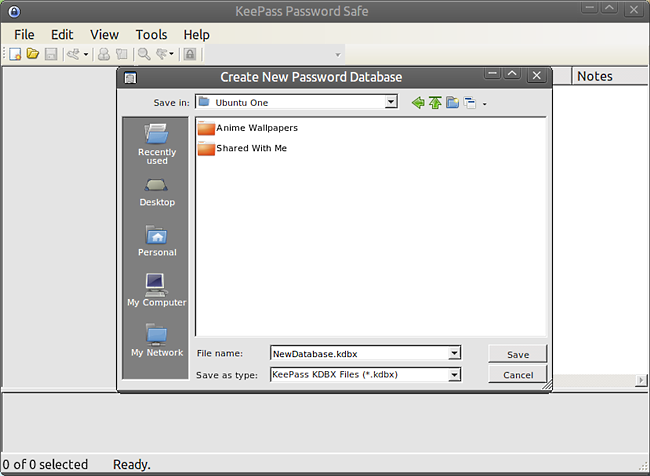Screen dimensions: 650x476
Task: Select My Network in places sidebar
Action: click(157, 340)
